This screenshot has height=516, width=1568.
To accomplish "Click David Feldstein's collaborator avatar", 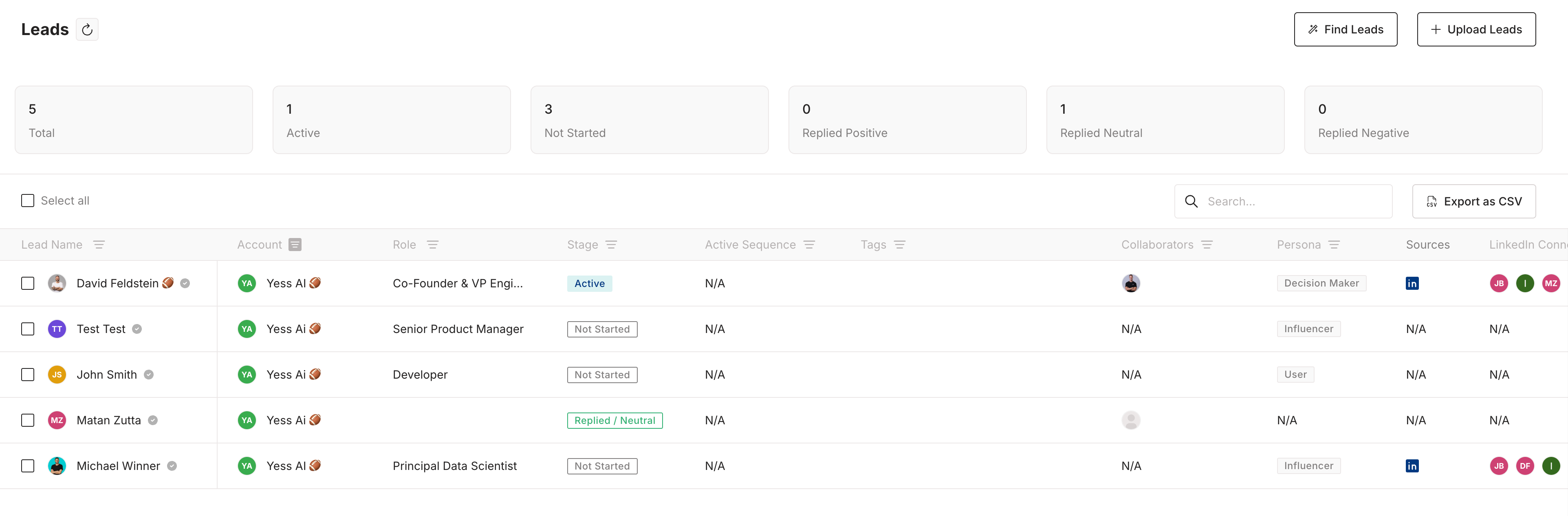I will (x=1130, y=284).
